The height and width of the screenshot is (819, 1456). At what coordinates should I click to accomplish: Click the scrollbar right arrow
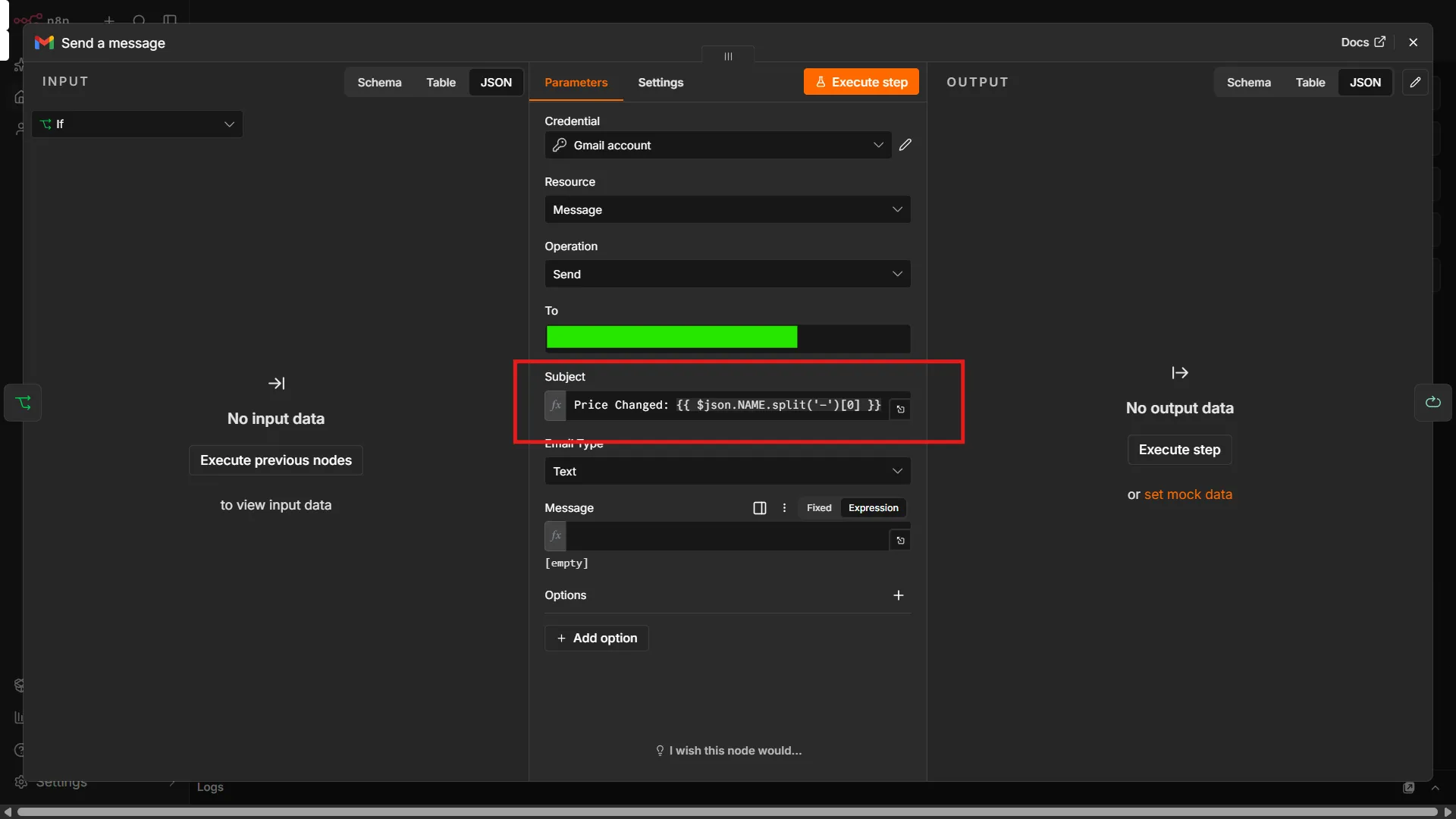click(x=1447, y=812)
